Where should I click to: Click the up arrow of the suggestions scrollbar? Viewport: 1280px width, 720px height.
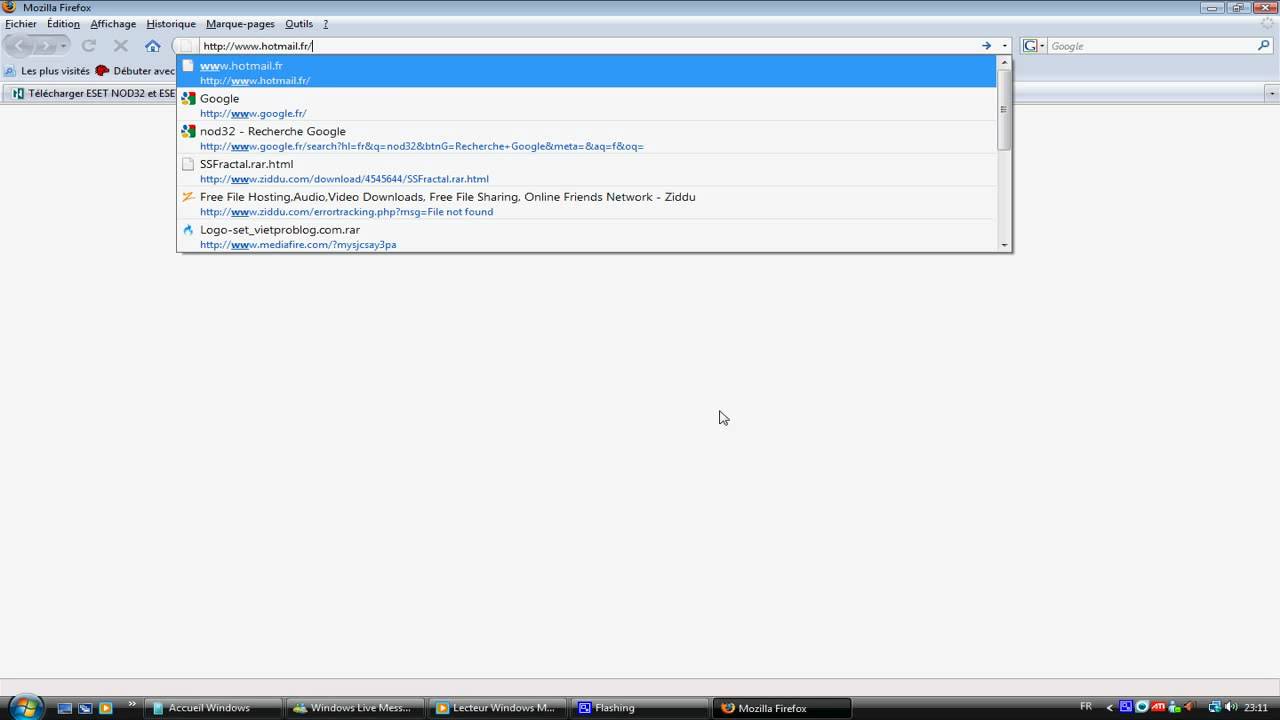(1004, 62)
